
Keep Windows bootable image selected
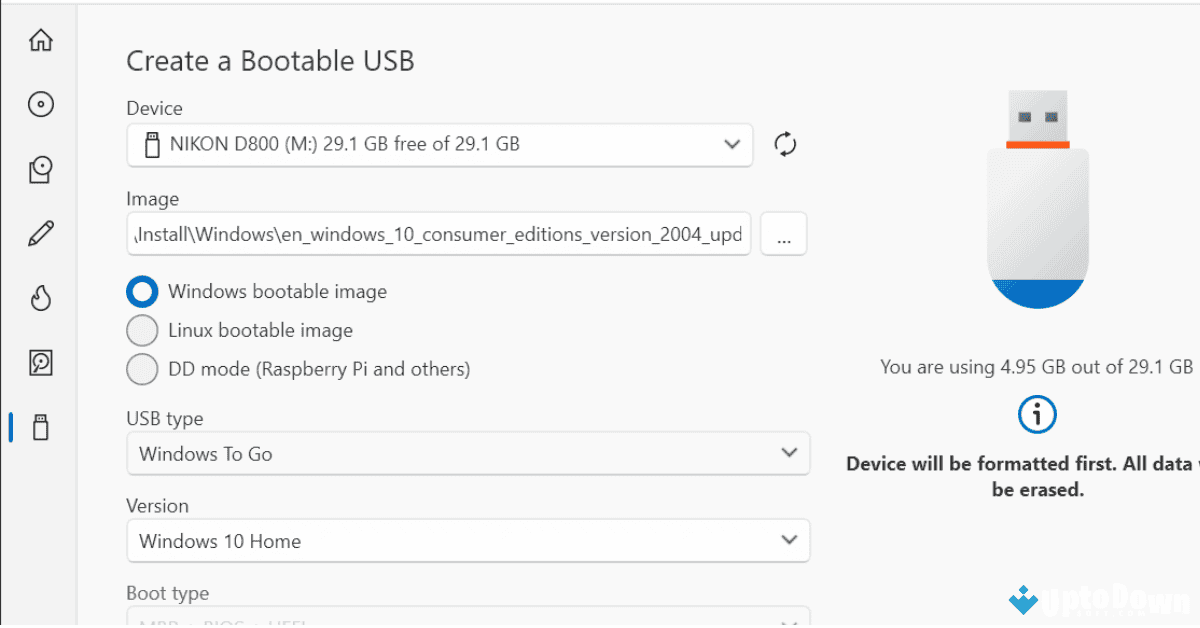[x=142, y=291]
